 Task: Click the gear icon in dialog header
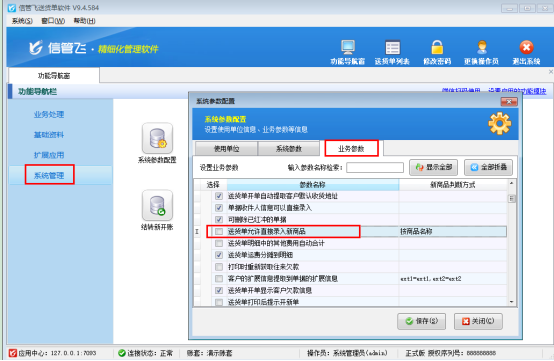coord(500,123)
